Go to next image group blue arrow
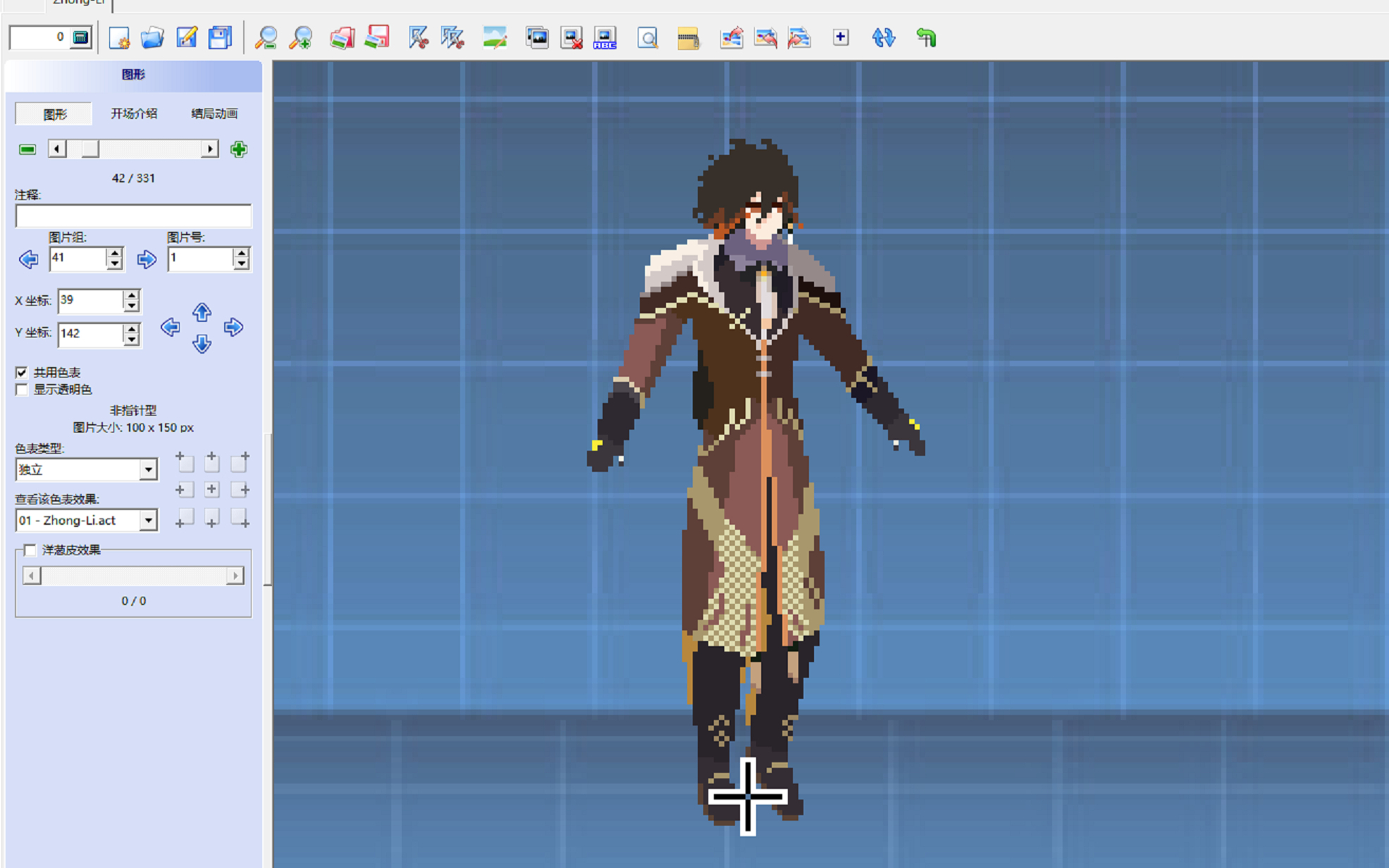Viewport: 1389px width, 868px height. tap(147, 259)
